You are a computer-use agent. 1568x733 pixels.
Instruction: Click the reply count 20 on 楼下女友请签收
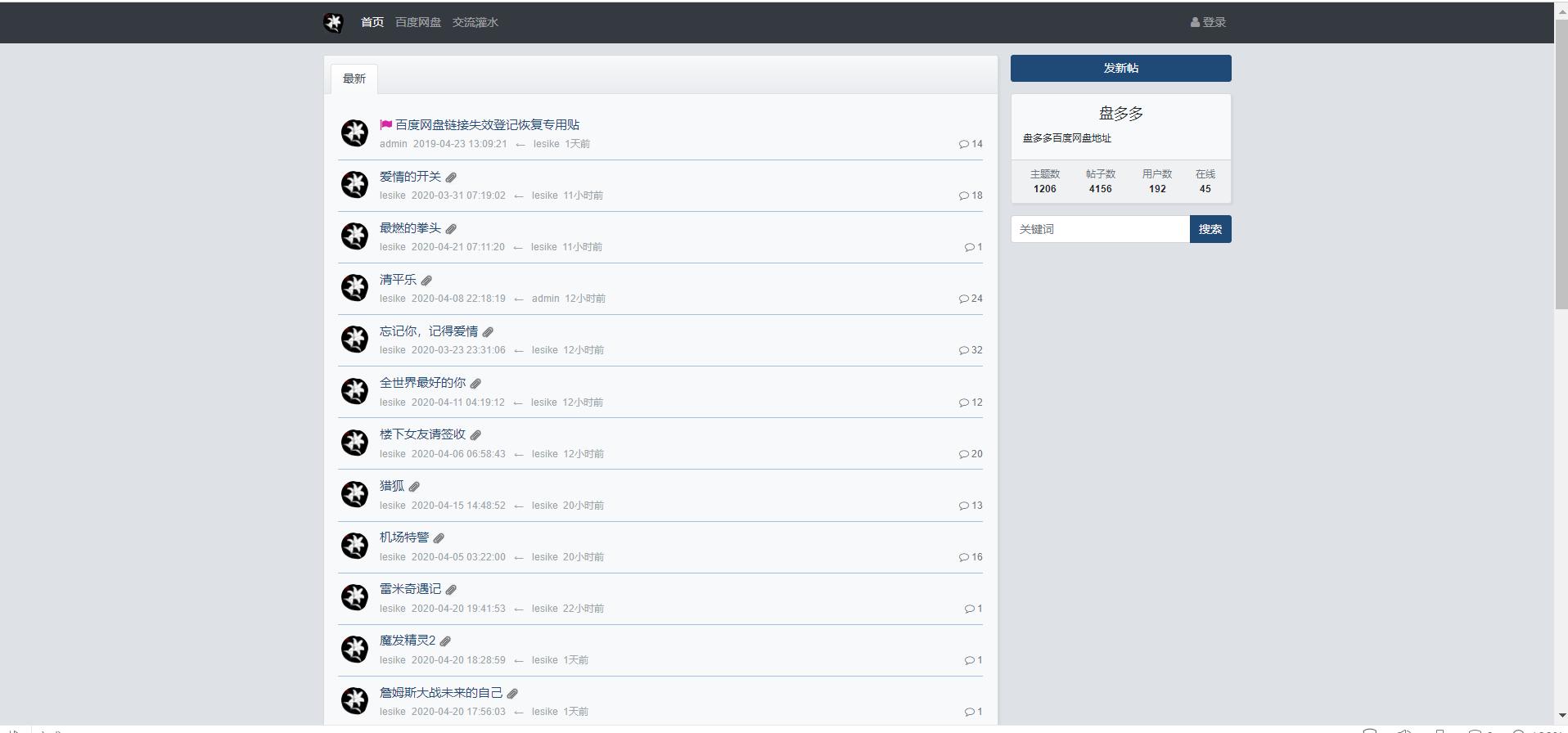tap(971, 454)
